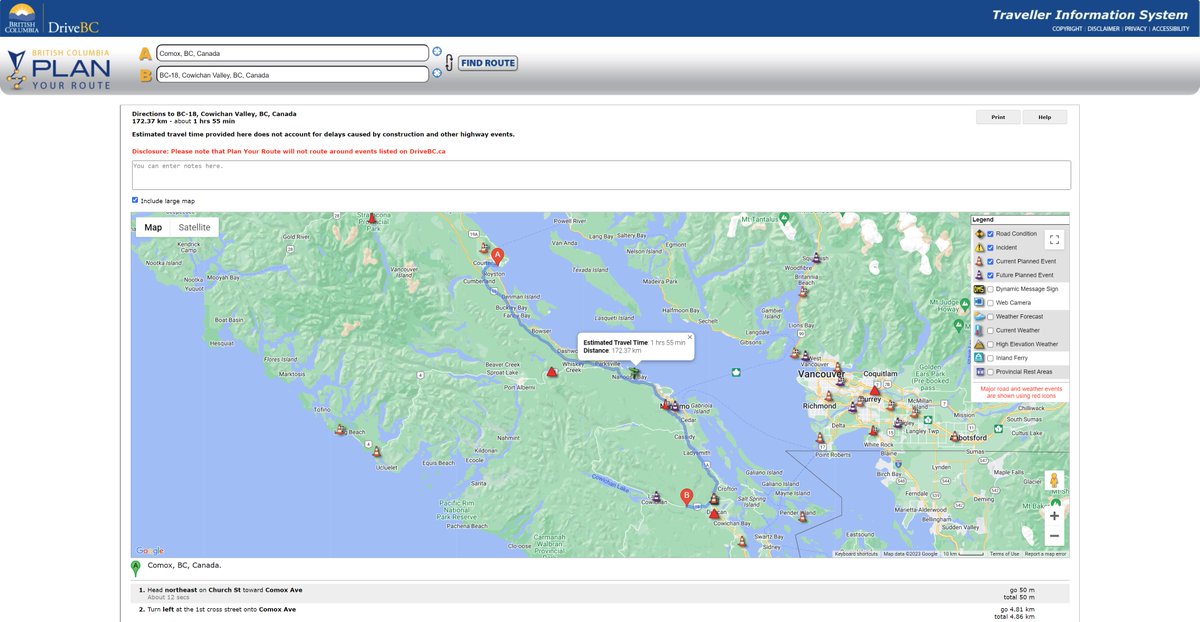Uncheck the Include large map option

pyautogui.click(x=135, y=199)
